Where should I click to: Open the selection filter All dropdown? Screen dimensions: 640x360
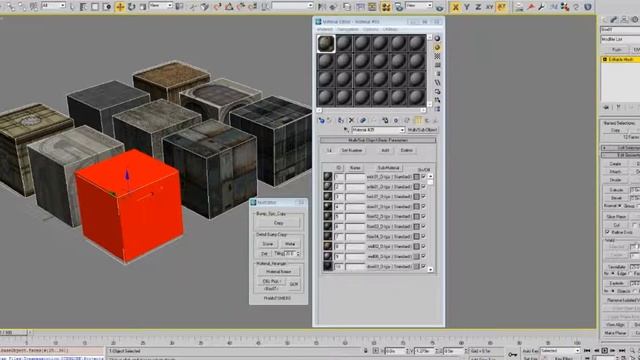53,5
